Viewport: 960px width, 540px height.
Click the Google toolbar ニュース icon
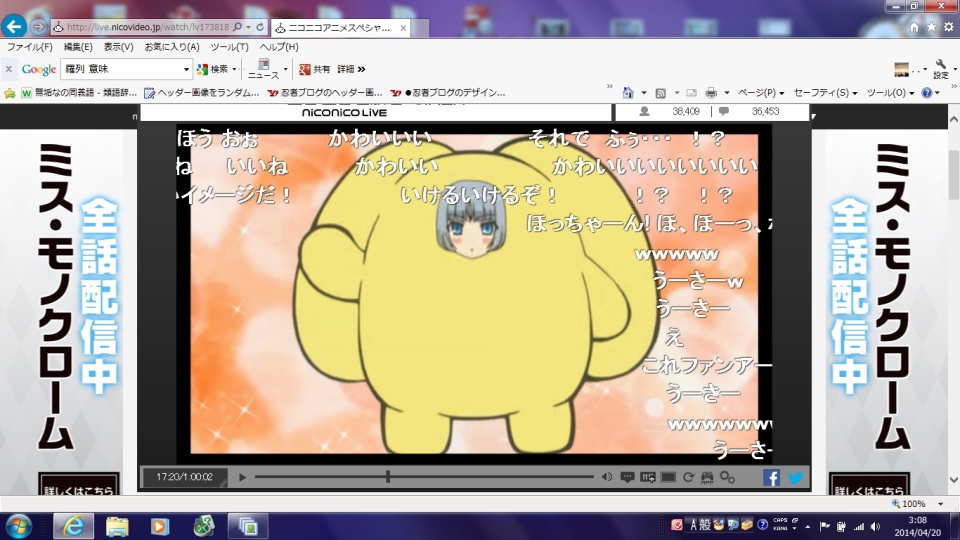point(263,69)
